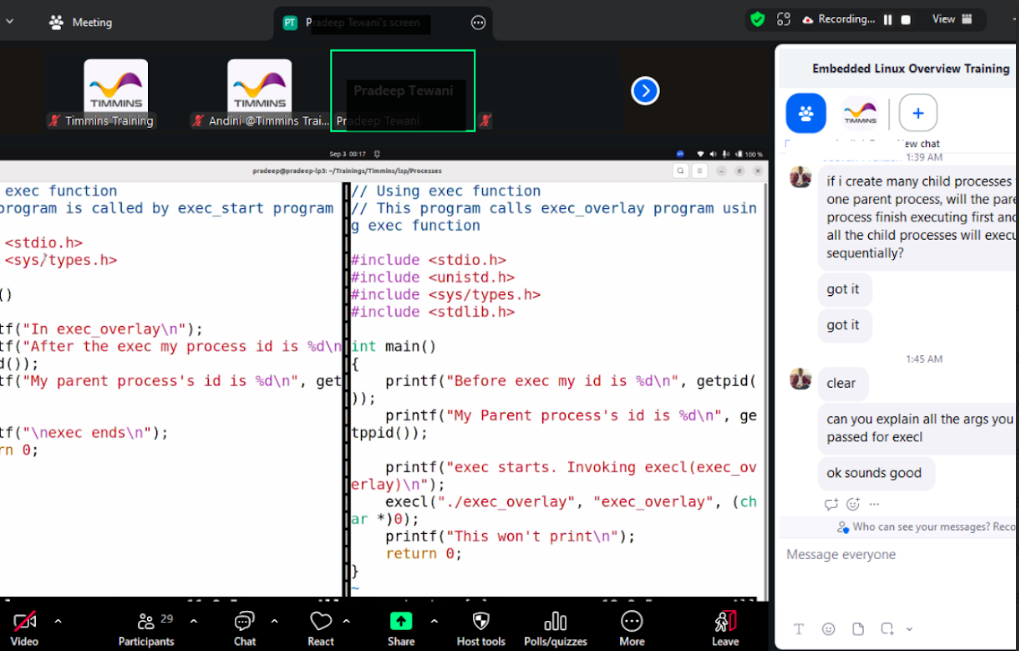The width and height of the screenshot is (1019, 651).
Task: Open the View layout menu
Action: click(x=952, y=19)
